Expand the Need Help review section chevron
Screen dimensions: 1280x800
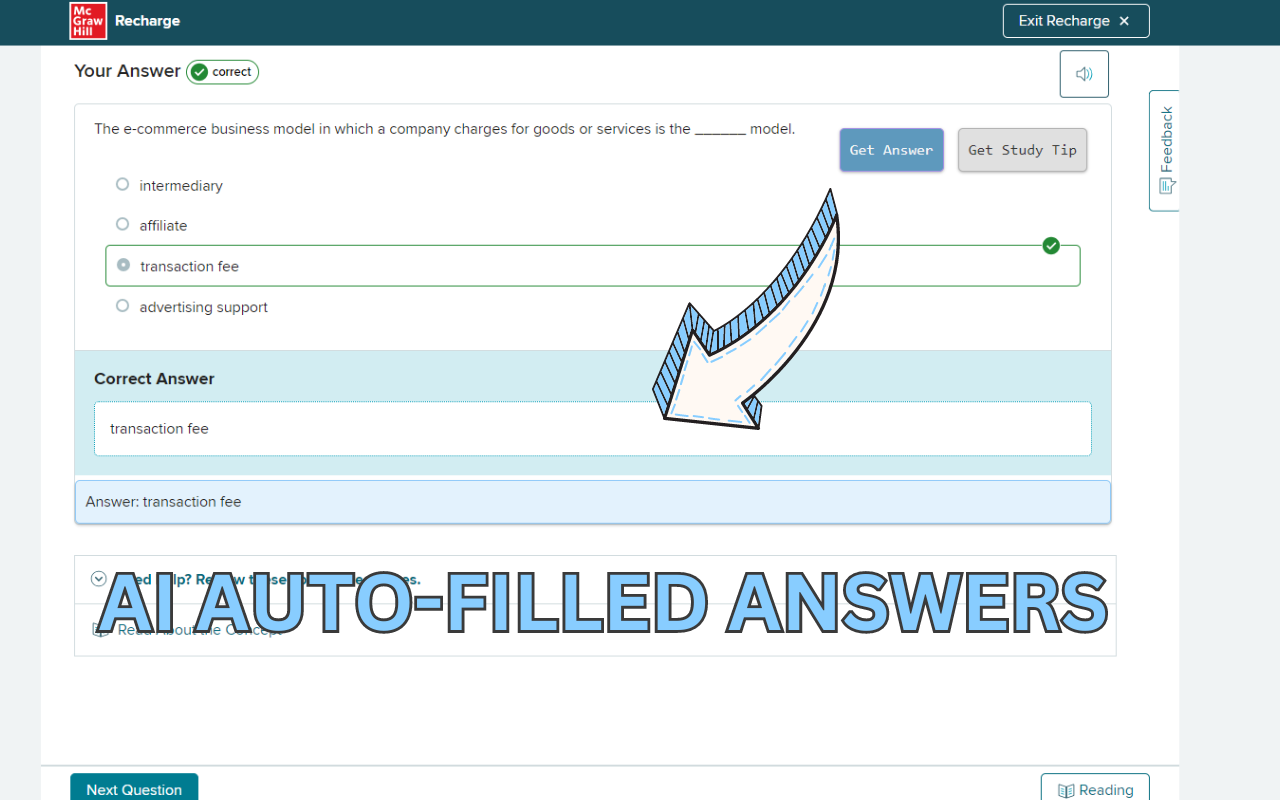tap(98, 579)
